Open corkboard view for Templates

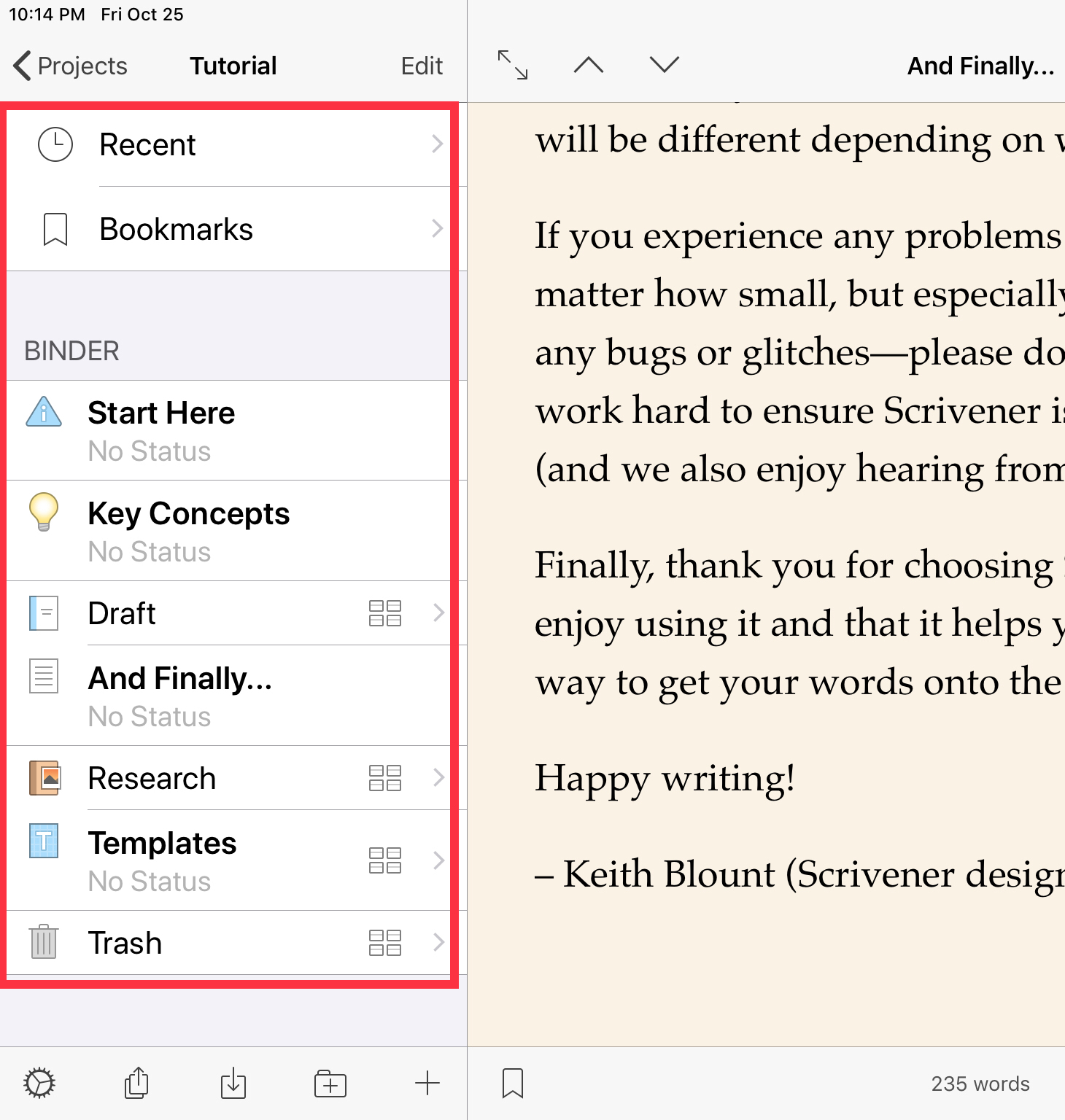point(385,860)
